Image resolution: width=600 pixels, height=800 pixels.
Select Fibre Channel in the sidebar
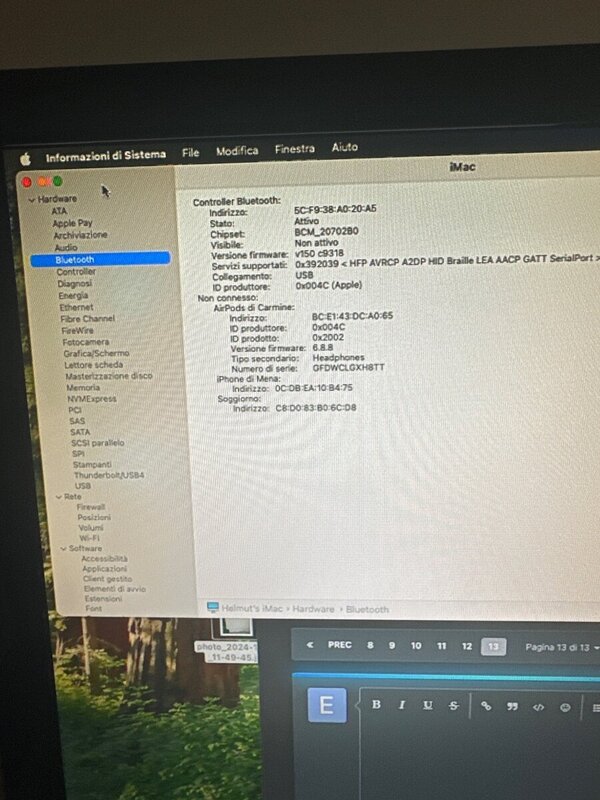[87, 318]
